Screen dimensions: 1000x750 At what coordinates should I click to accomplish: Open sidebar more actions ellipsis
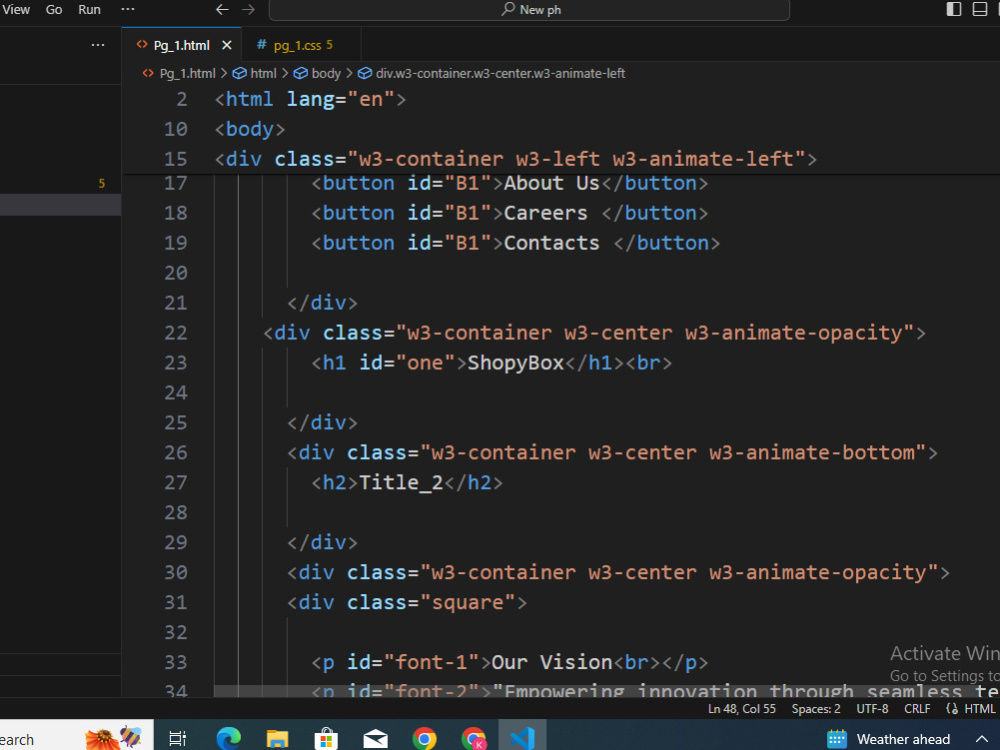click(x=98, y=45)
